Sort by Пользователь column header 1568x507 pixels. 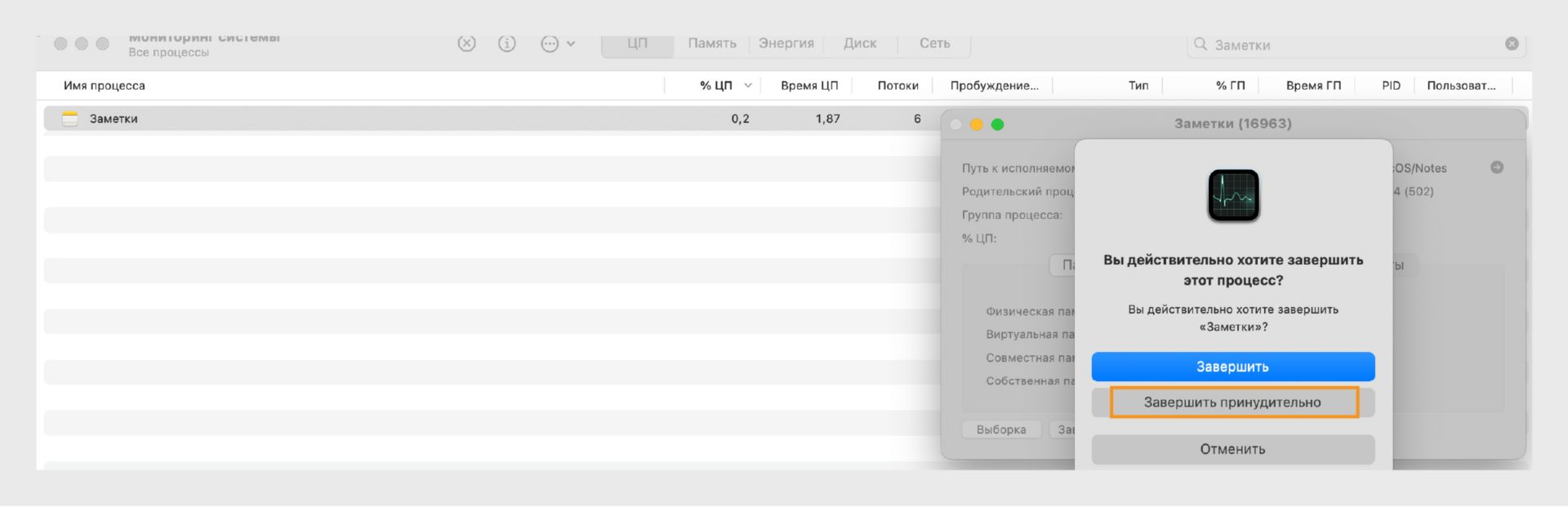click(x=1462, y=86)
